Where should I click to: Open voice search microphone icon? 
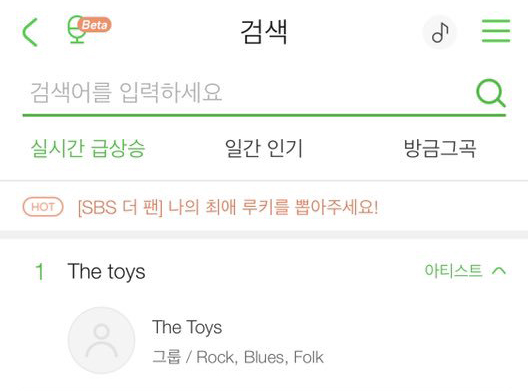pos(77,30)
